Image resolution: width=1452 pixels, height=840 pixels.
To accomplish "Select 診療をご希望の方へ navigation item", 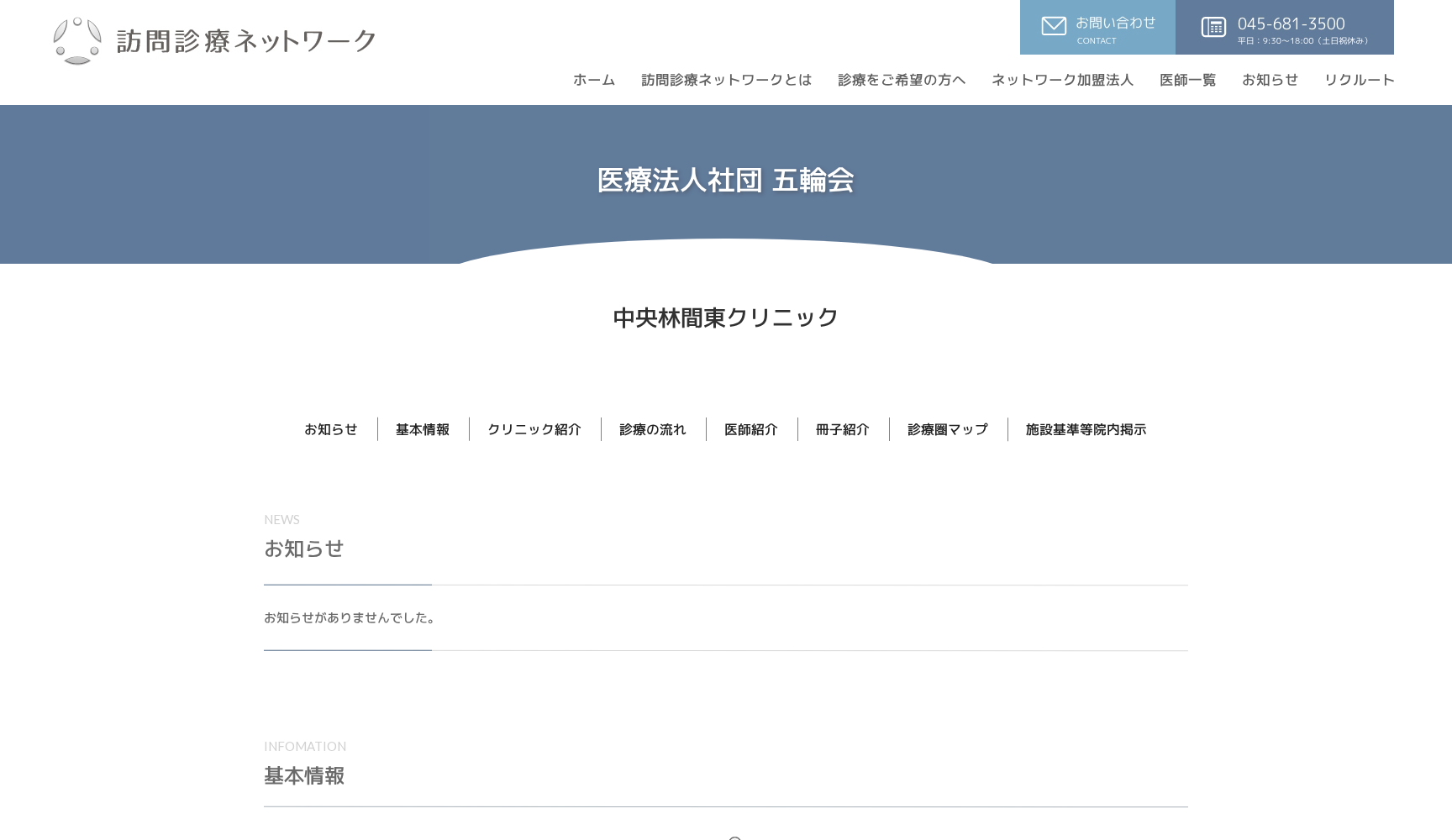I will [900, 80].
